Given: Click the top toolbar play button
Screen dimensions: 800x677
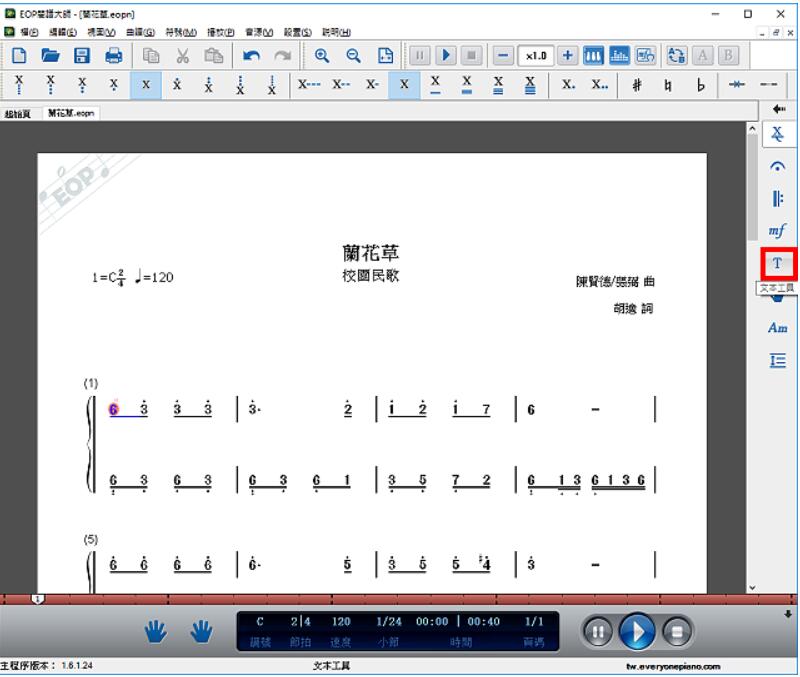Looking at the screenshot, I should click(x=446, y=55).
